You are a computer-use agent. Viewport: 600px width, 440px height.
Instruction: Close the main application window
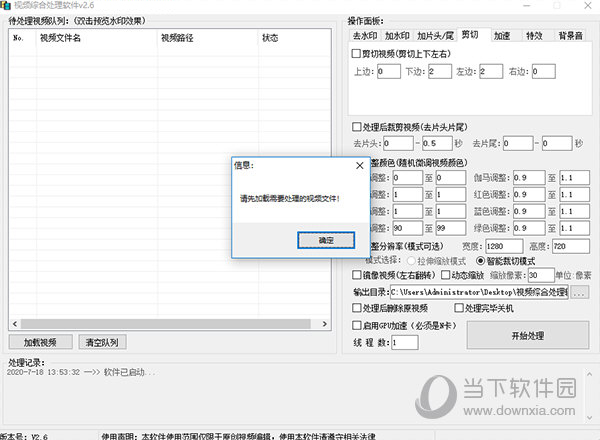[x=588, y=6]
